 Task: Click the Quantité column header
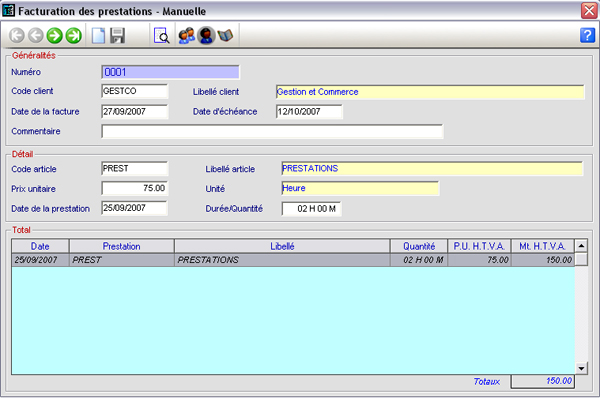point(419,246)
